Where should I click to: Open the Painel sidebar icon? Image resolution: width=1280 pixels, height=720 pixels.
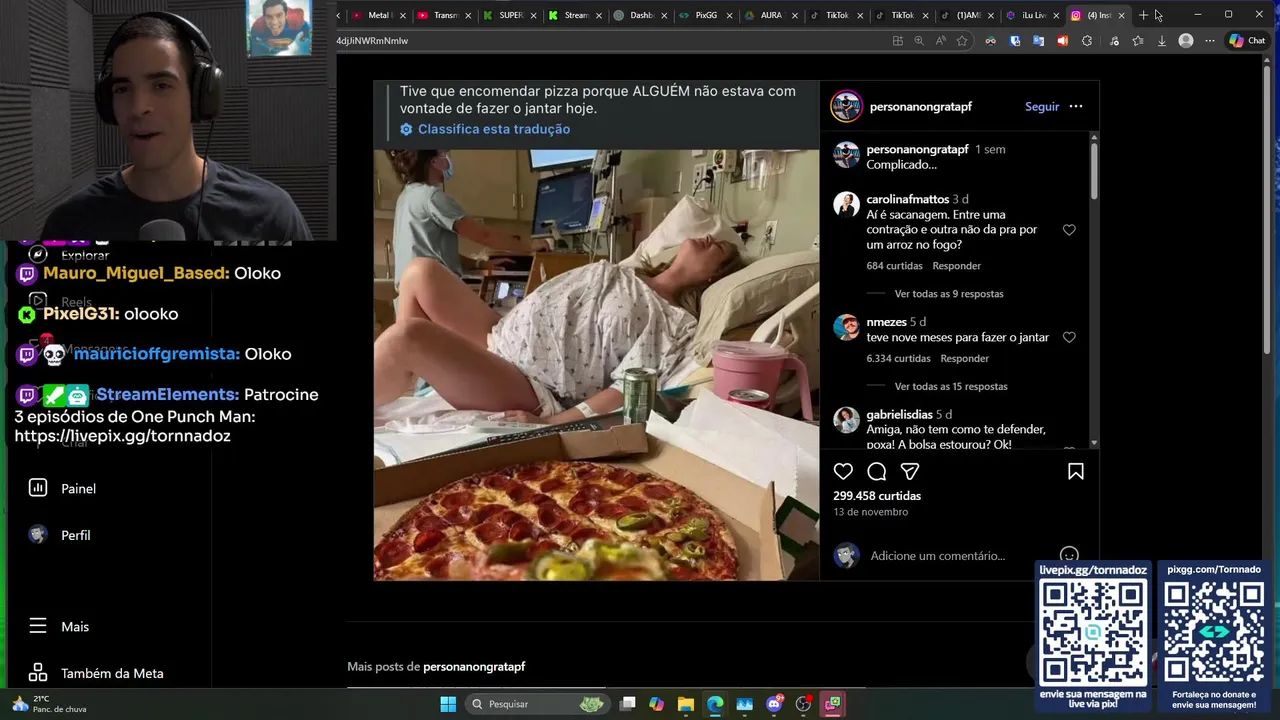(x=38, y=488)
